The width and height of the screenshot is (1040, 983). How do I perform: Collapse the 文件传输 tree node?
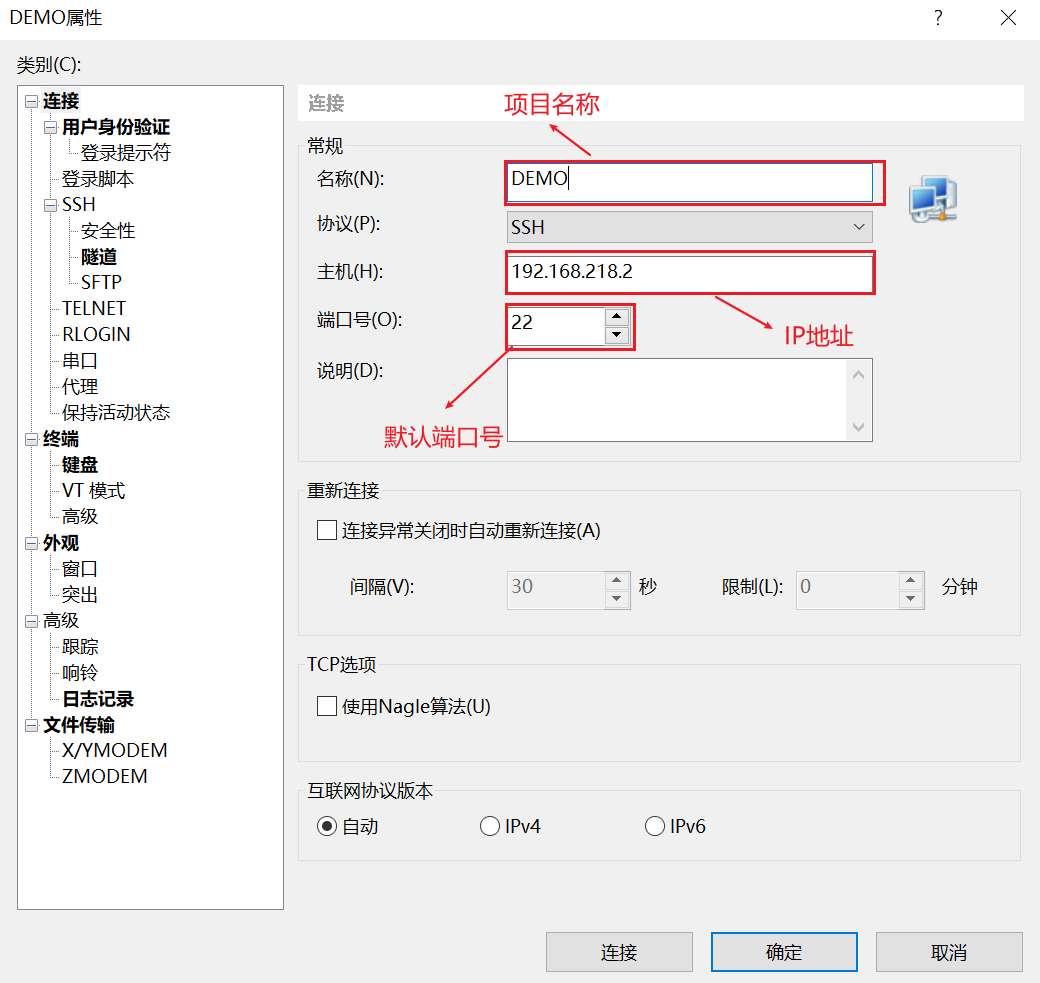coord(31,725)
